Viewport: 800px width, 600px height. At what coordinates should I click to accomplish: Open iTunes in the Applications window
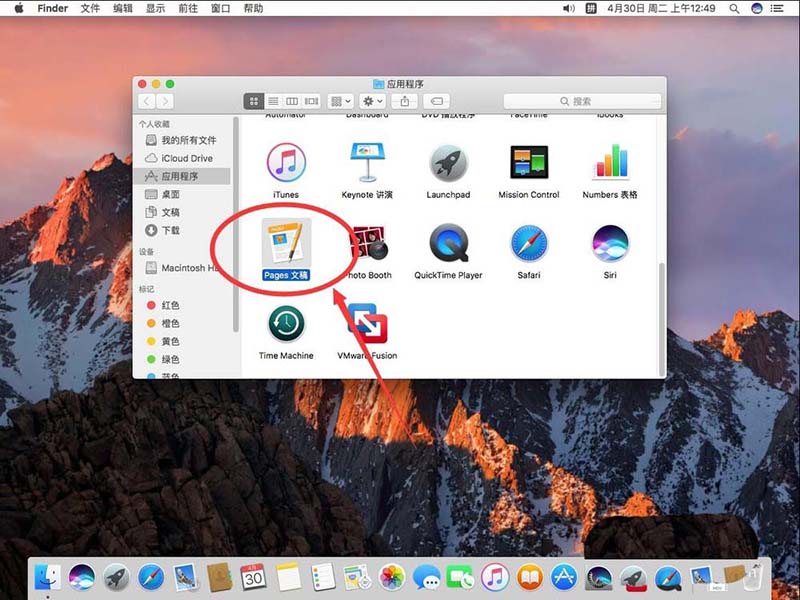(x=286, y=162)
